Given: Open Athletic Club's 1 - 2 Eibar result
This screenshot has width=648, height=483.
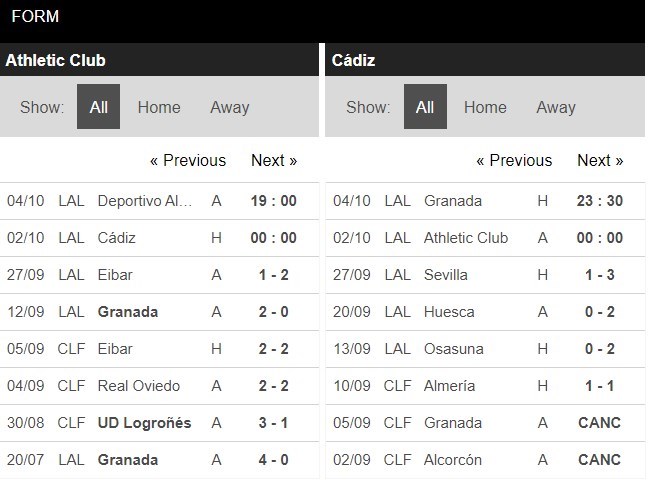Looking at the screenshot, I should (273, 275).
